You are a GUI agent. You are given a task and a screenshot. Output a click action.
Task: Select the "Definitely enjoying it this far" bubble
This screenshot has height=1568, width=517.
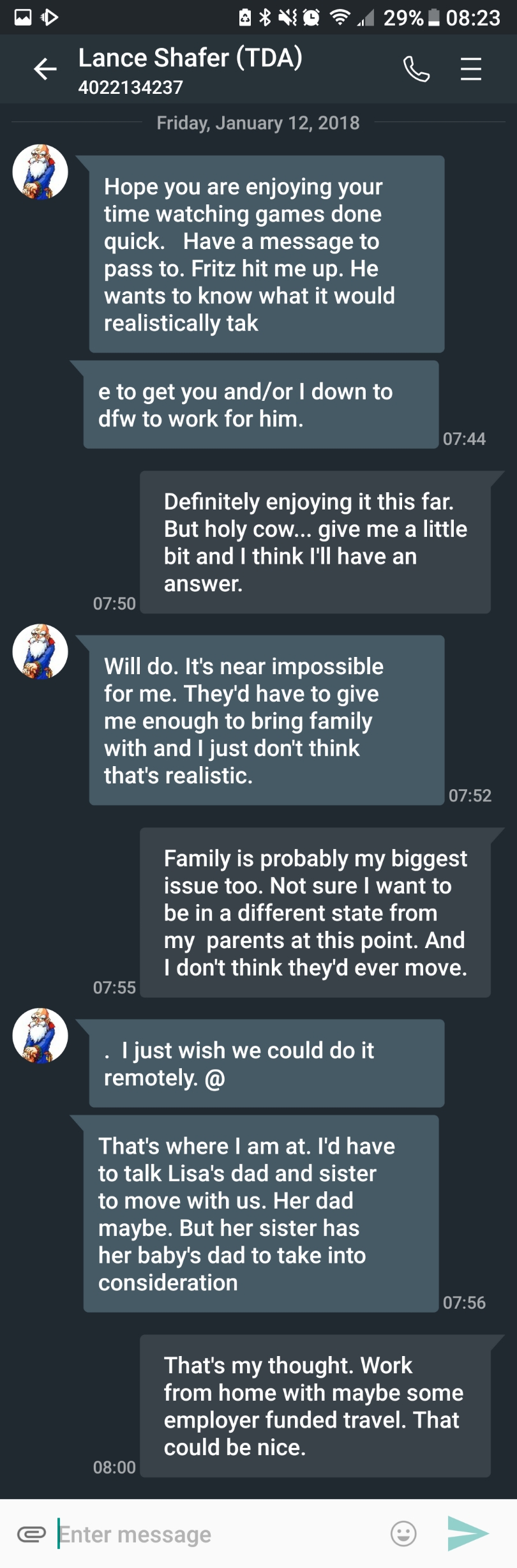(x=315, y=542)
